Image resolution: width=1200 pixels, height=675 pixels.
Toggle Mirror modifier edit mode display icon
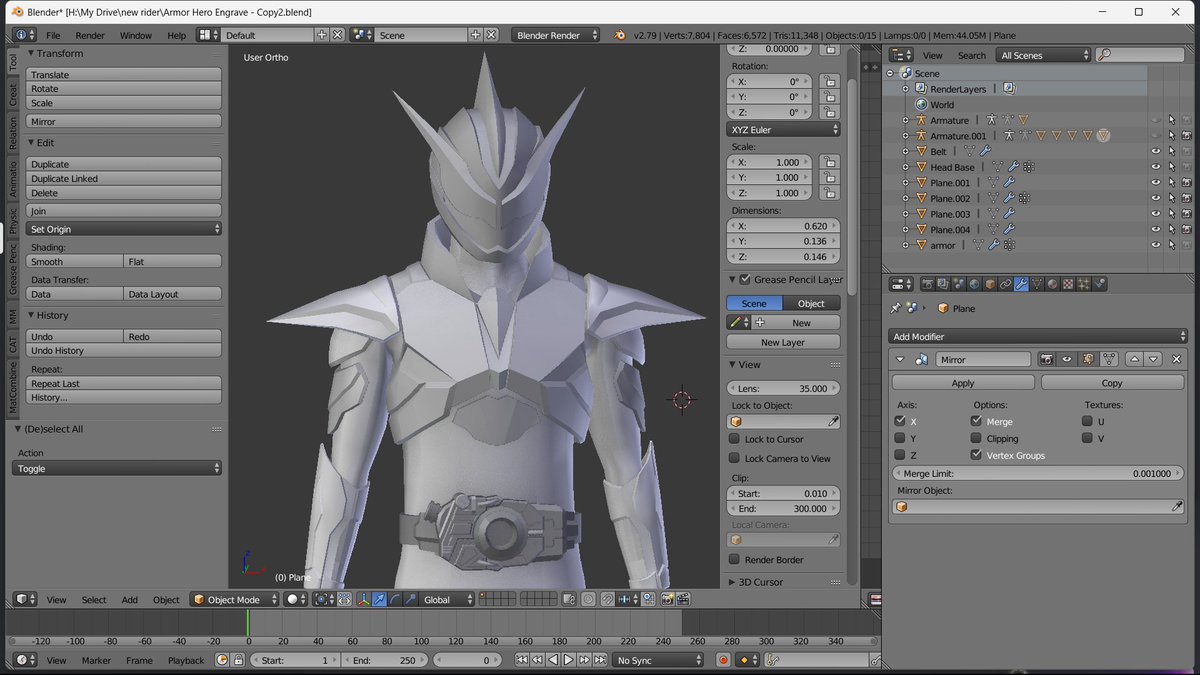click(x=1088, y=359)
